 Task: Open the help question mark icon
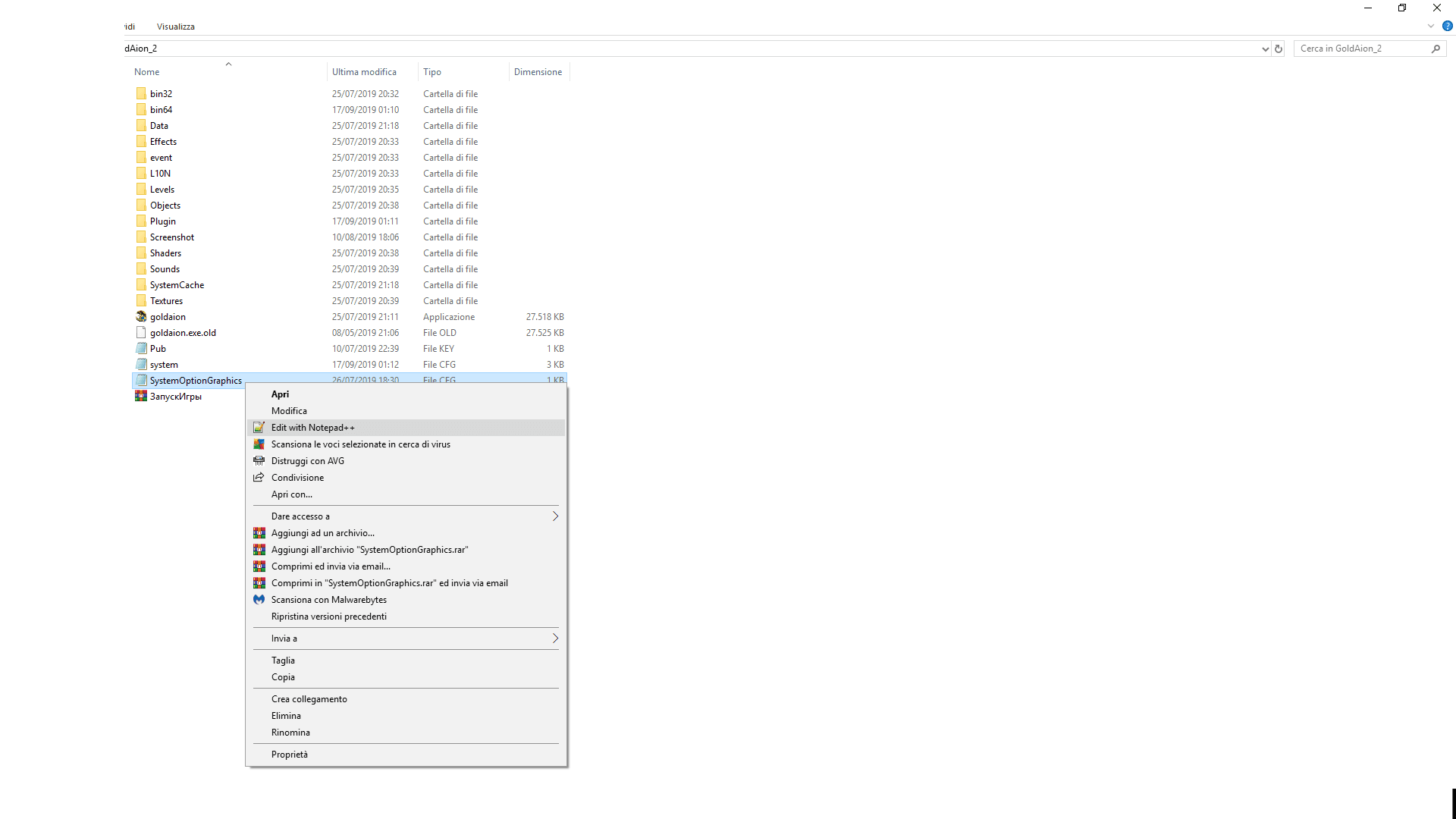tap(1447, 26)
